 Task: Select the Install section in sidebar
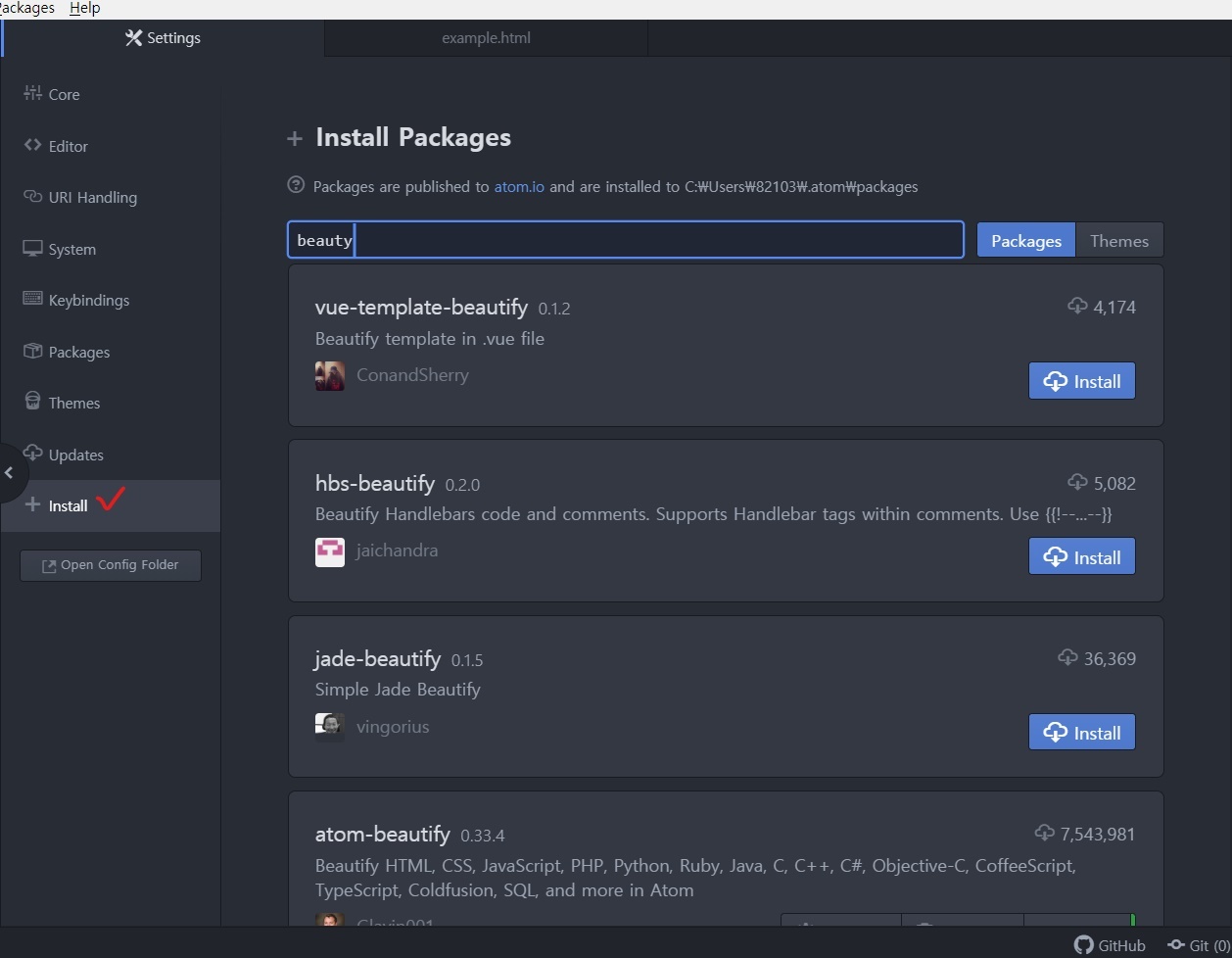tap(110, 505)
